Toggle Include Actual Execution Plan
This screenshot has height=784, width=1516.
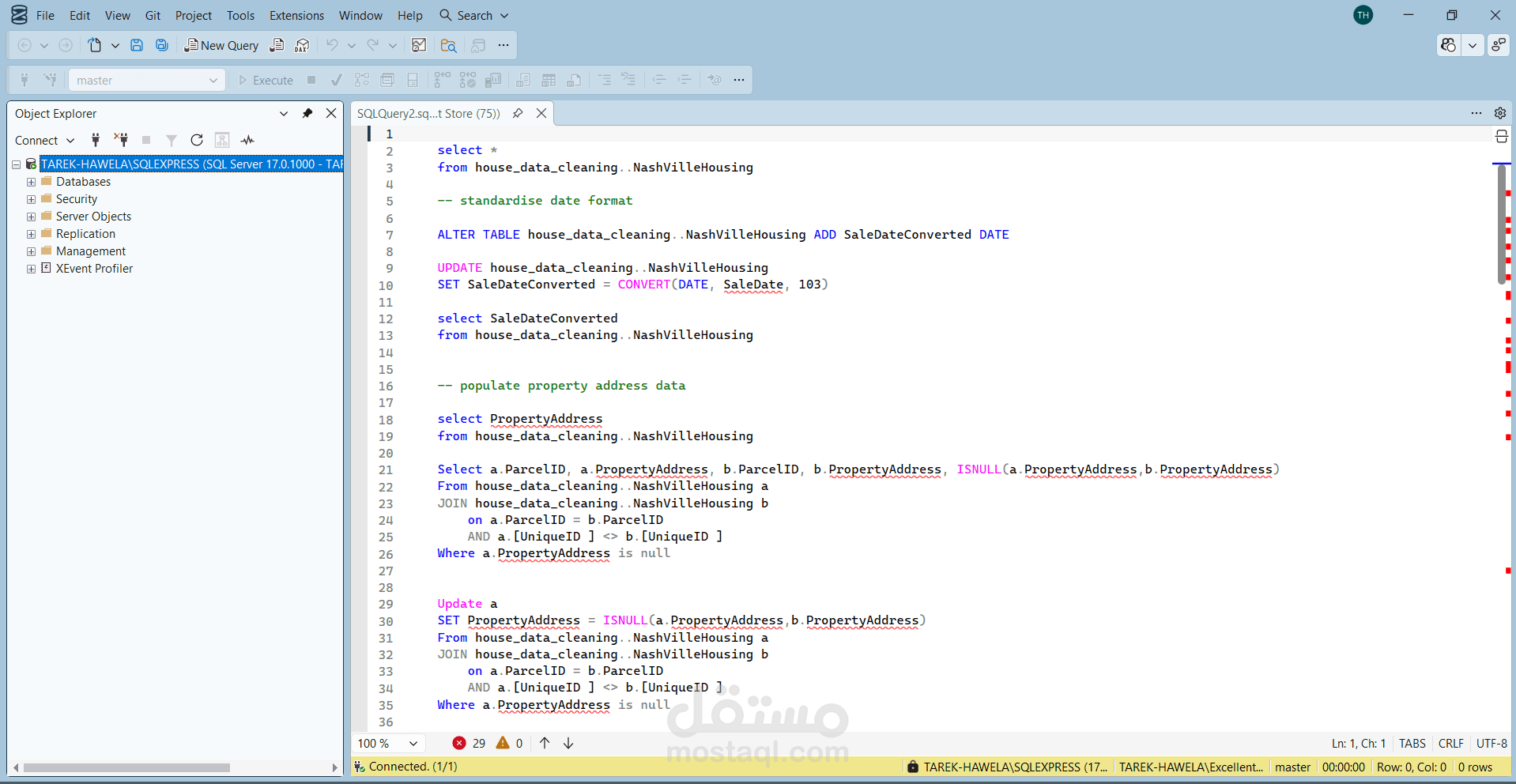click(443, 80)
